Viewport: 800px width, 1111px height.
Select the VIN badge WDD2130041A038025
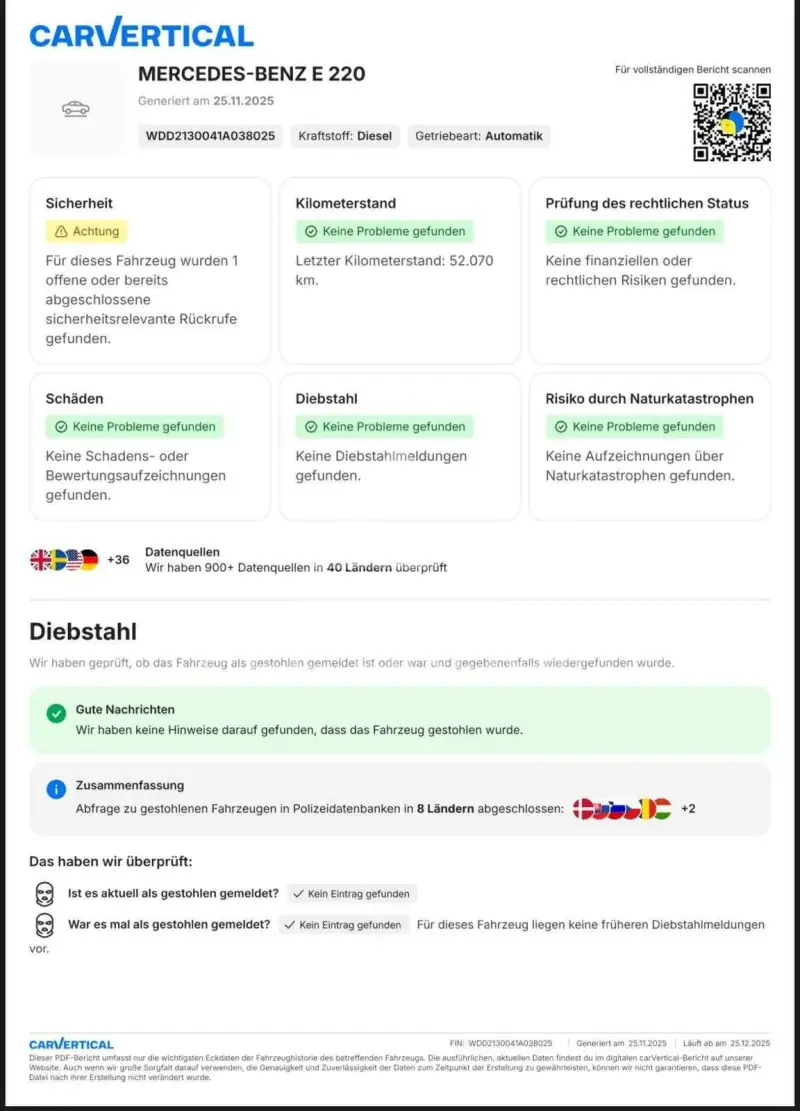coord(210,136)
